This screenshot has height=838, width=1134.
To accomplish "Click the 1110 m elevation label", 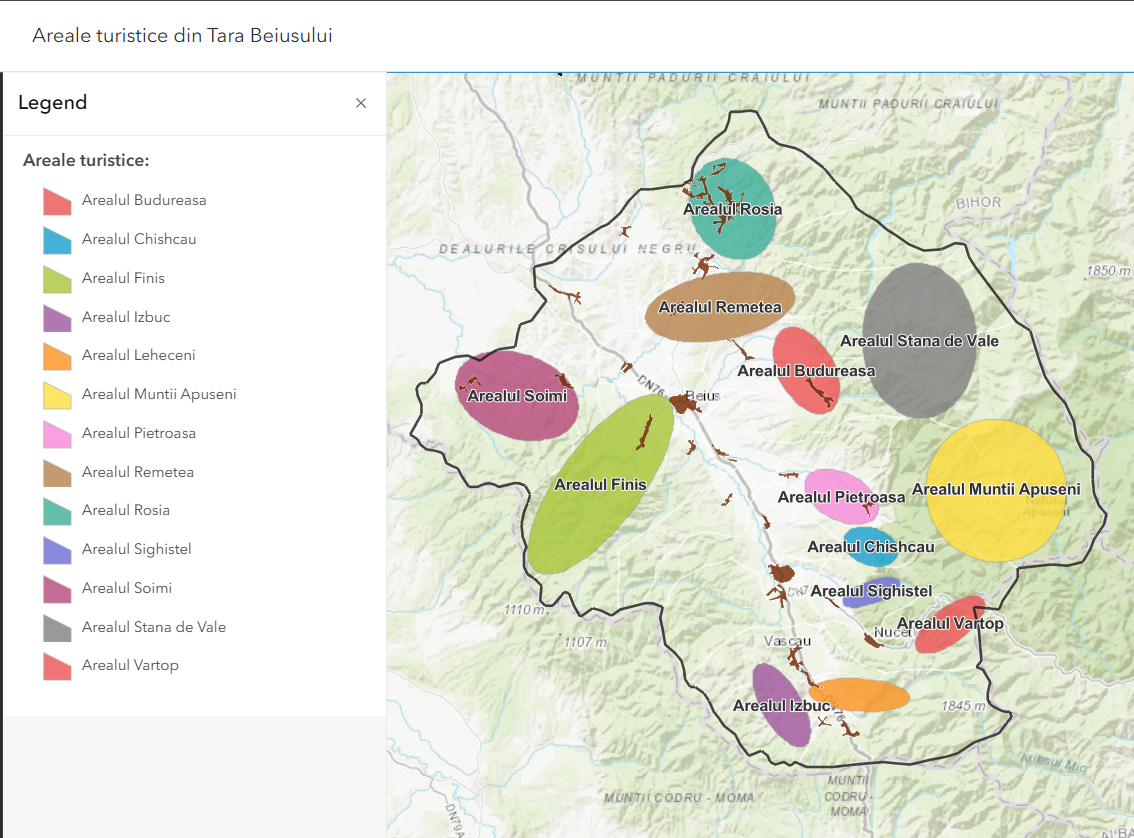I will pyautogui.click(x=525, y=610).
